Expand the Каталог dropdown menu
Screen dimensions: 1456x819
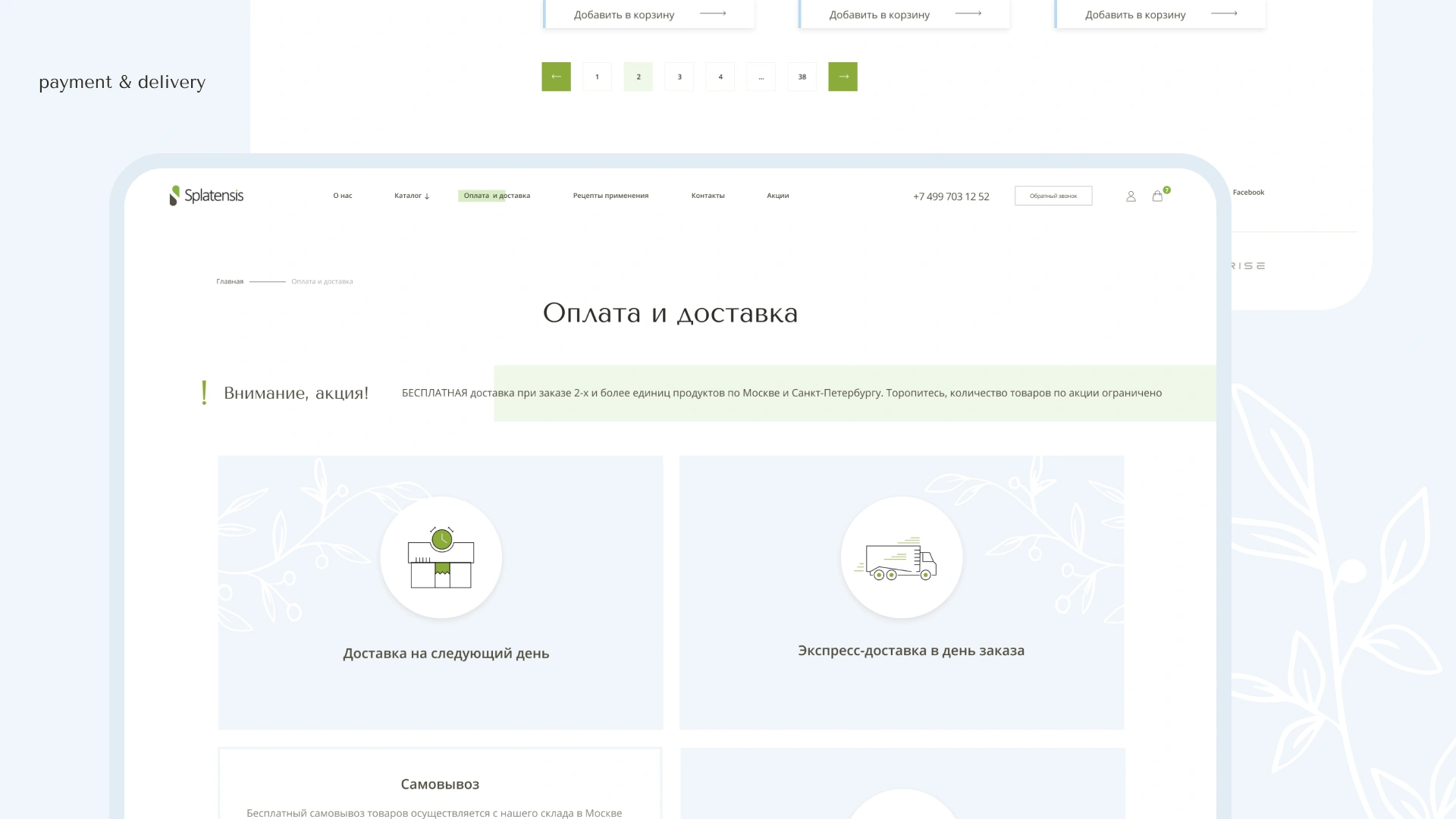pyautogui.click(x=412, y=196)
